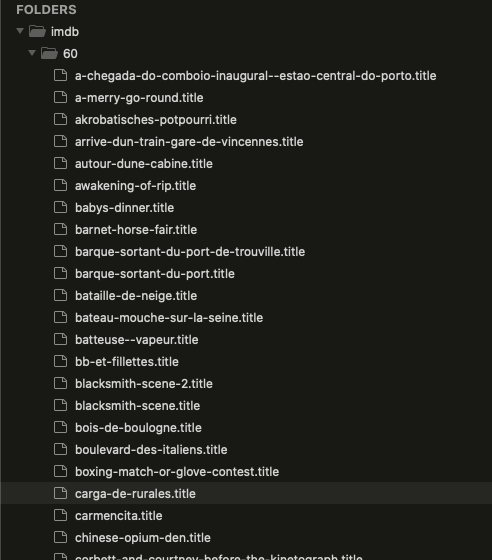Viewport: 492px width, 560px height.
Task: Select awakening-of-rip.title in sidebar
Action: (135, 186)
